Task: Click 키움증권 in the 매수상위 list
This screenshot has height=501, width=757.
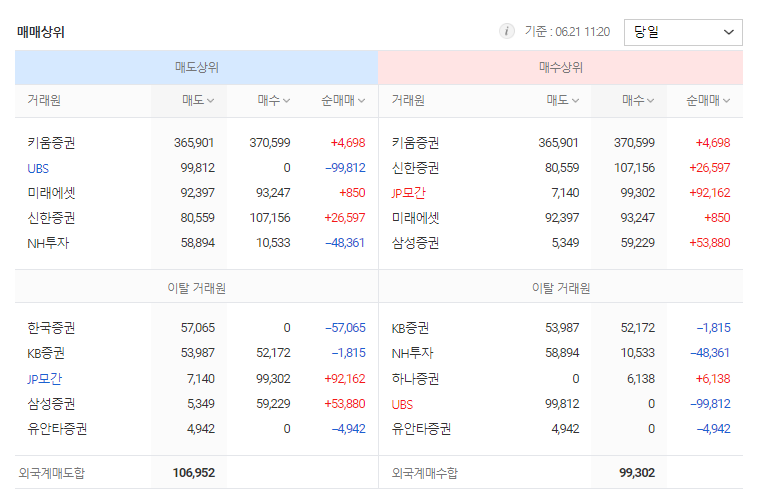Action: pyautogui.click(x=415, y=143)
